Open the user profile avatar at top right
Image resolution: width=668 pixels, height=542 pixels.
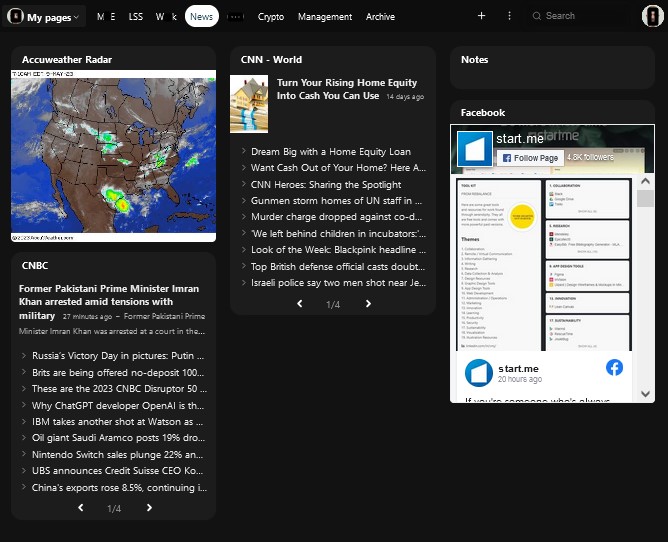pos(652,16)
